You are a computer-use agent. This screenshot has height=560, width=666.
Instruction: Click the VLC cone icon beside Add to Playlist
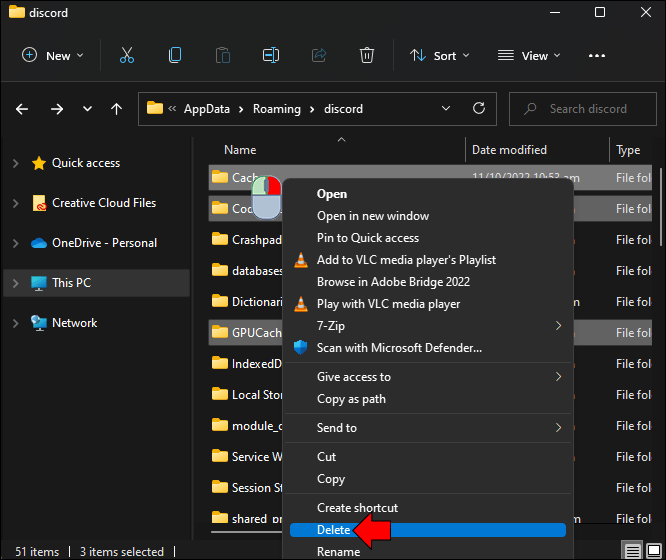[x=301, y=260]
